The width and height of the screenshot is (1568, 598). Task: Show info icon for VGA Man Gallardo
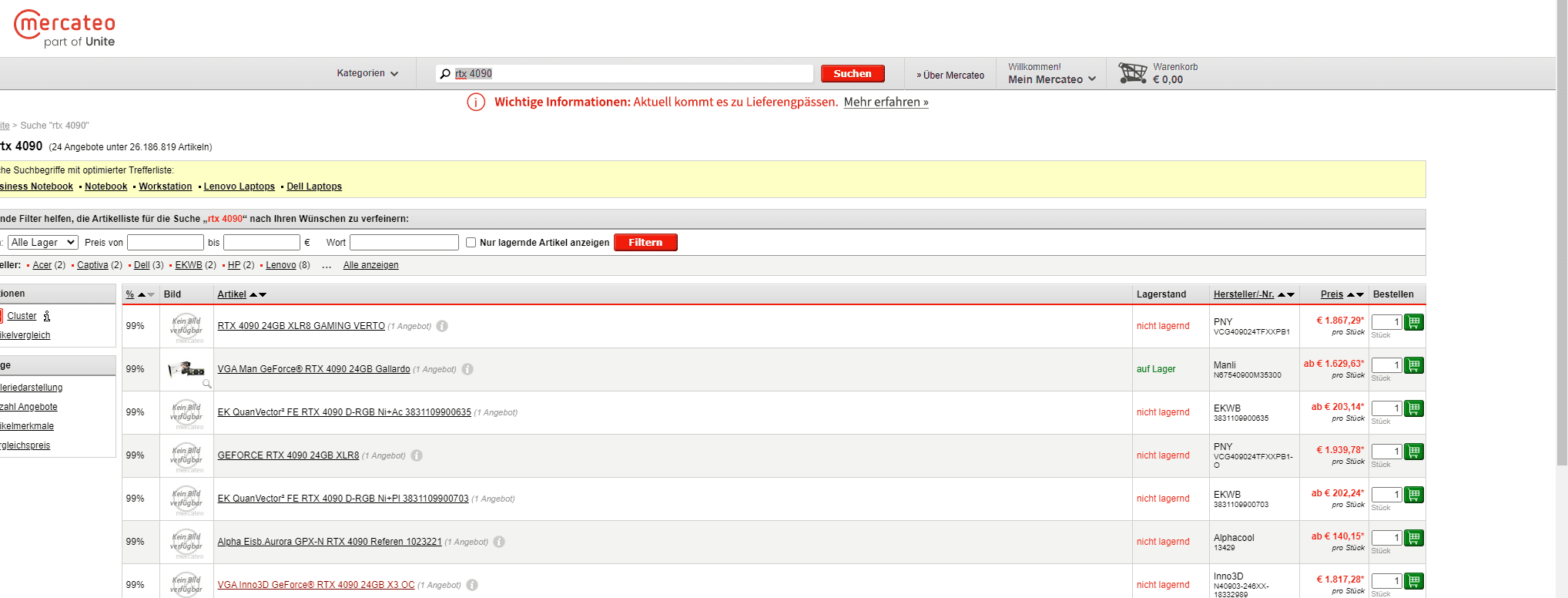coord(467,369)
